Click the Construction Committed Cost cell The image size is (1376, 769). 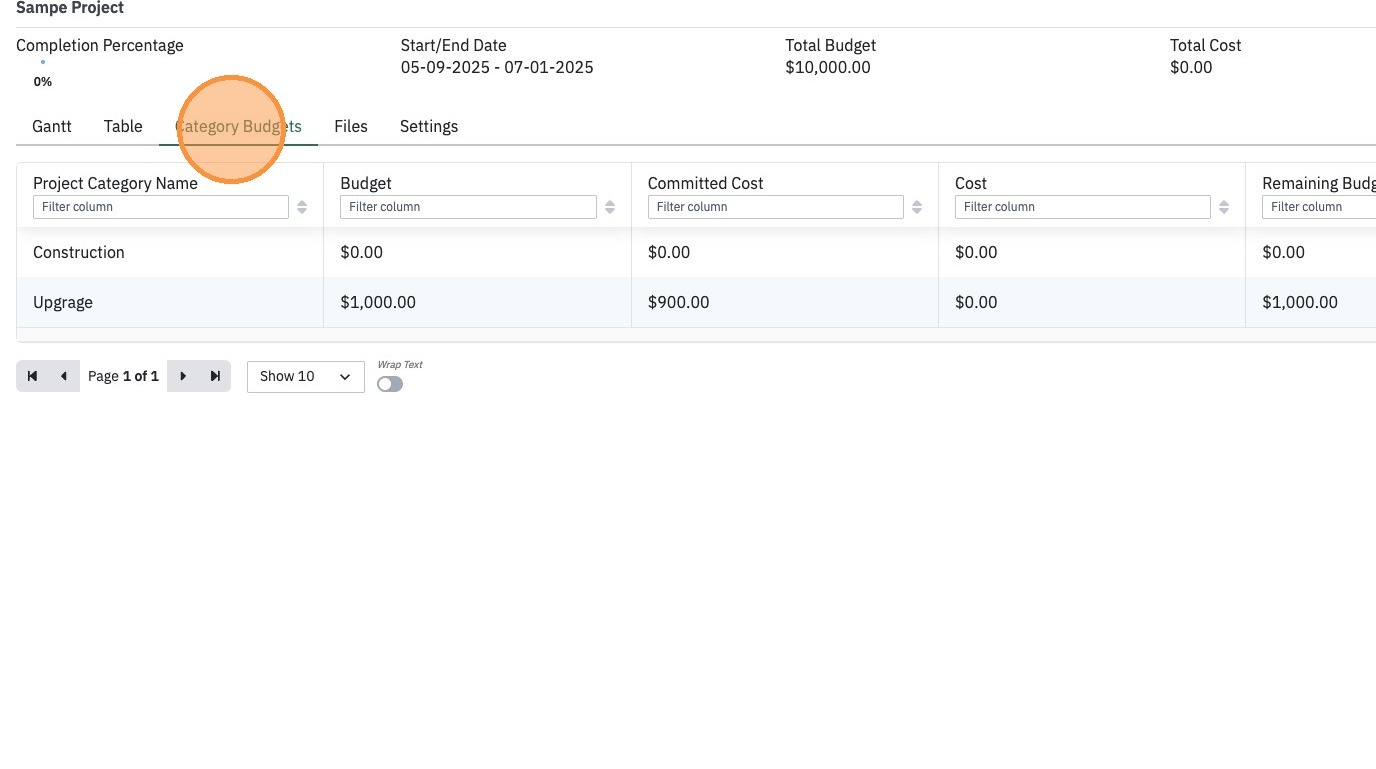[669, 252]
